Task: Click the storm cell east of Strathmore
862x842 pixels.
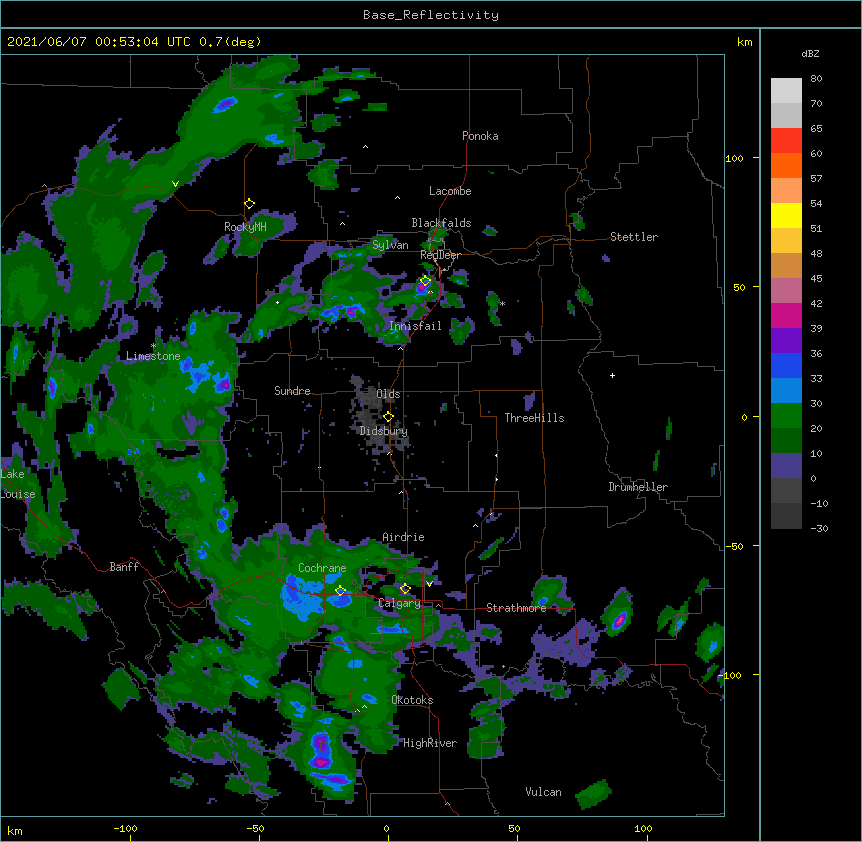Action: point(620,621)
